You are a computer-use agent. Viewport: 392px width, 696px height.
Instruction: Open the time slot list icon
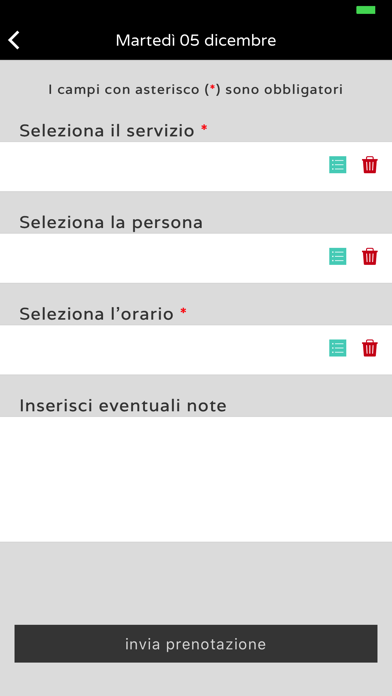pyautogui.click(x=337, y=348)
